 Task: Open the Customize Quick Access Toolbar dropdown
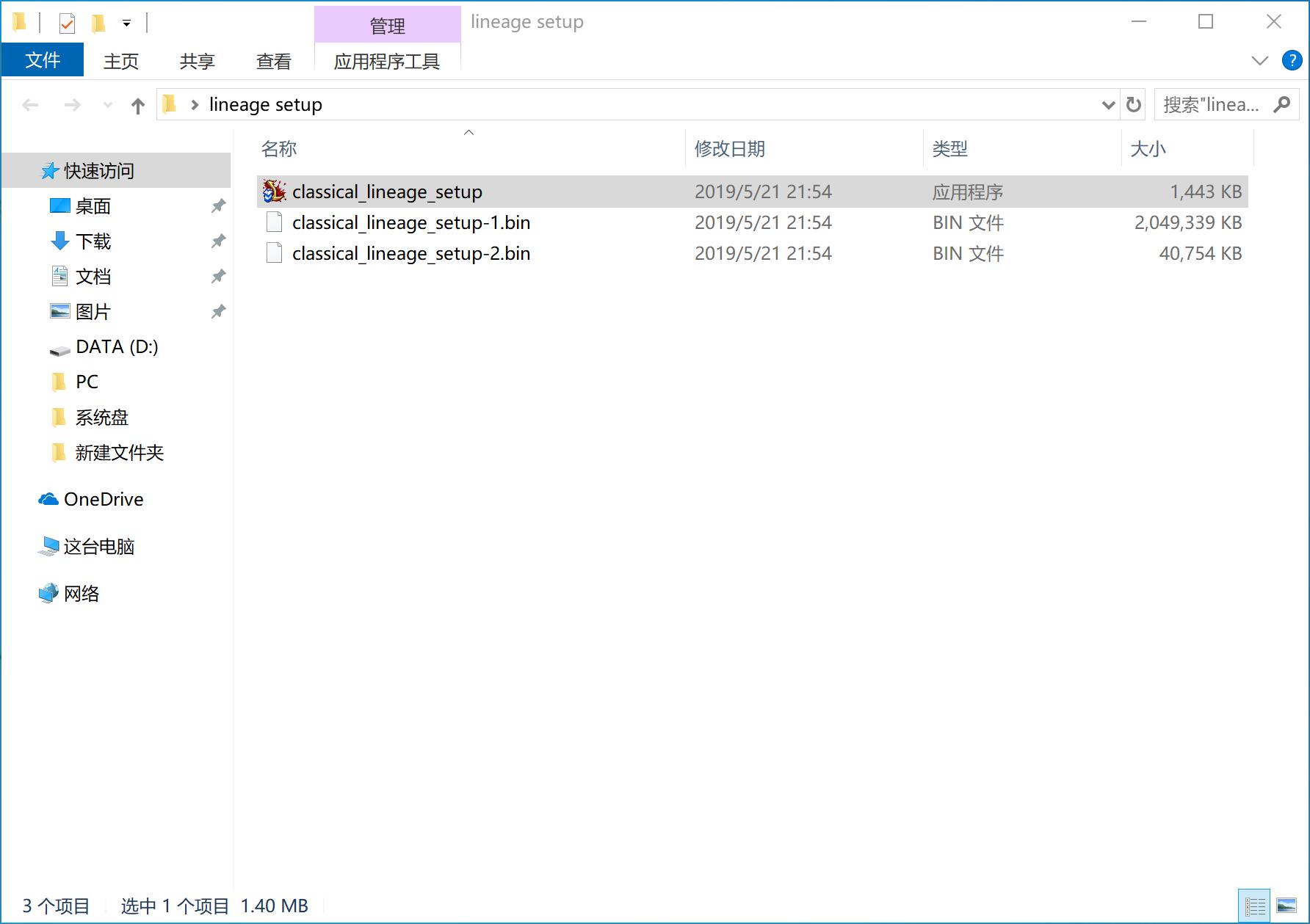tap(126, 23)
